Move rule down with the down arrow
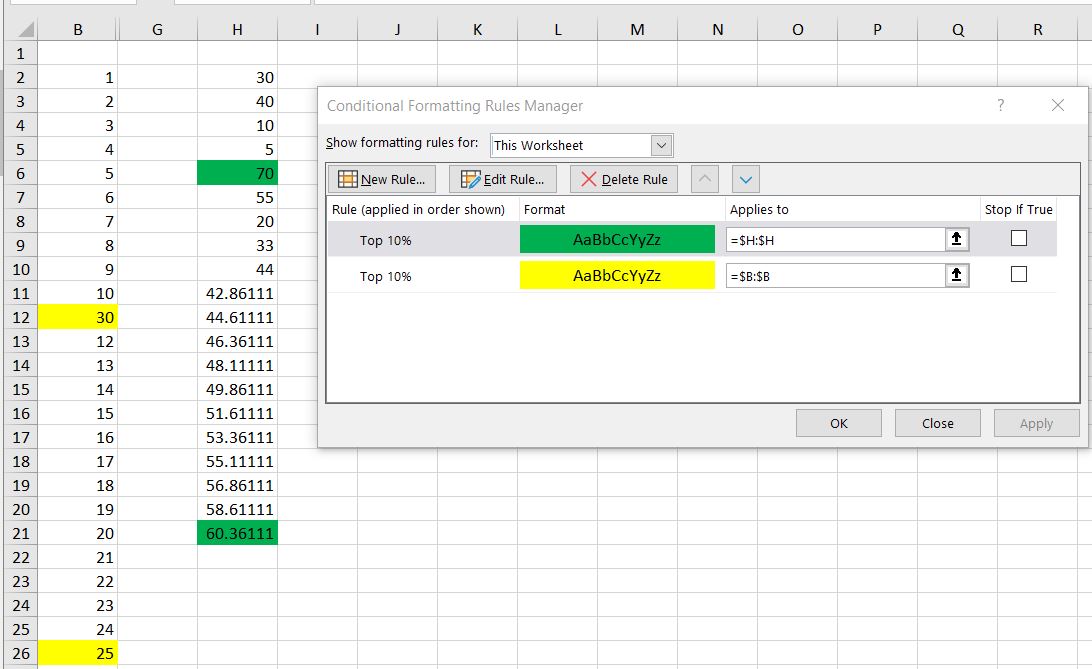This screenshot has height=669, width=1092. pyautogui.click(x=746, y=180)
